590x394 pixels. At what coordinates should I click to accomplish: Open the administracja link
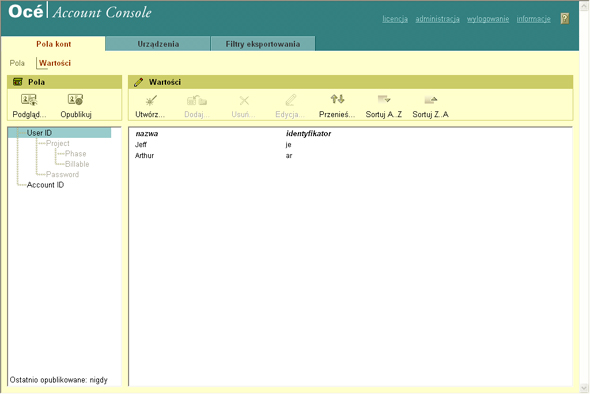437,19
